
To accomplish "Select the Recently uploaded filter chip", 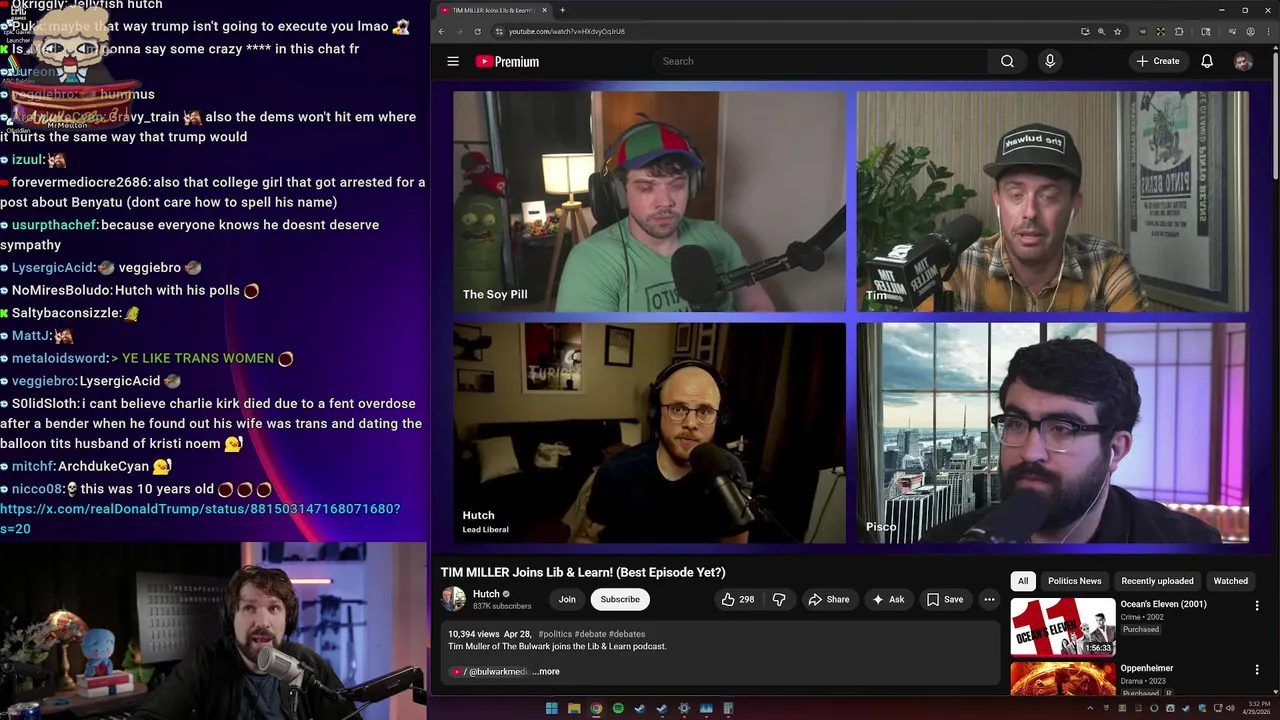I will [1157, 581].
